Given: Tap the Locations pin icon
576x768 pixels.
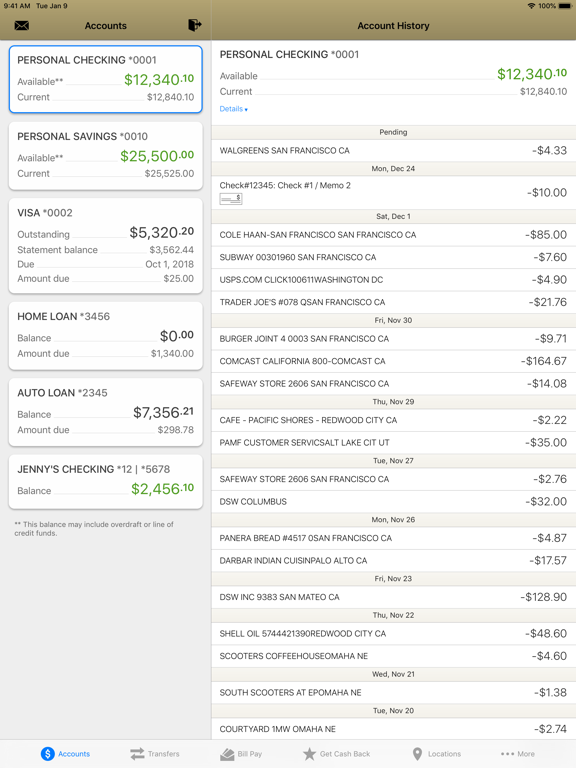Looking at the screenshot, I should pos(417,754).
